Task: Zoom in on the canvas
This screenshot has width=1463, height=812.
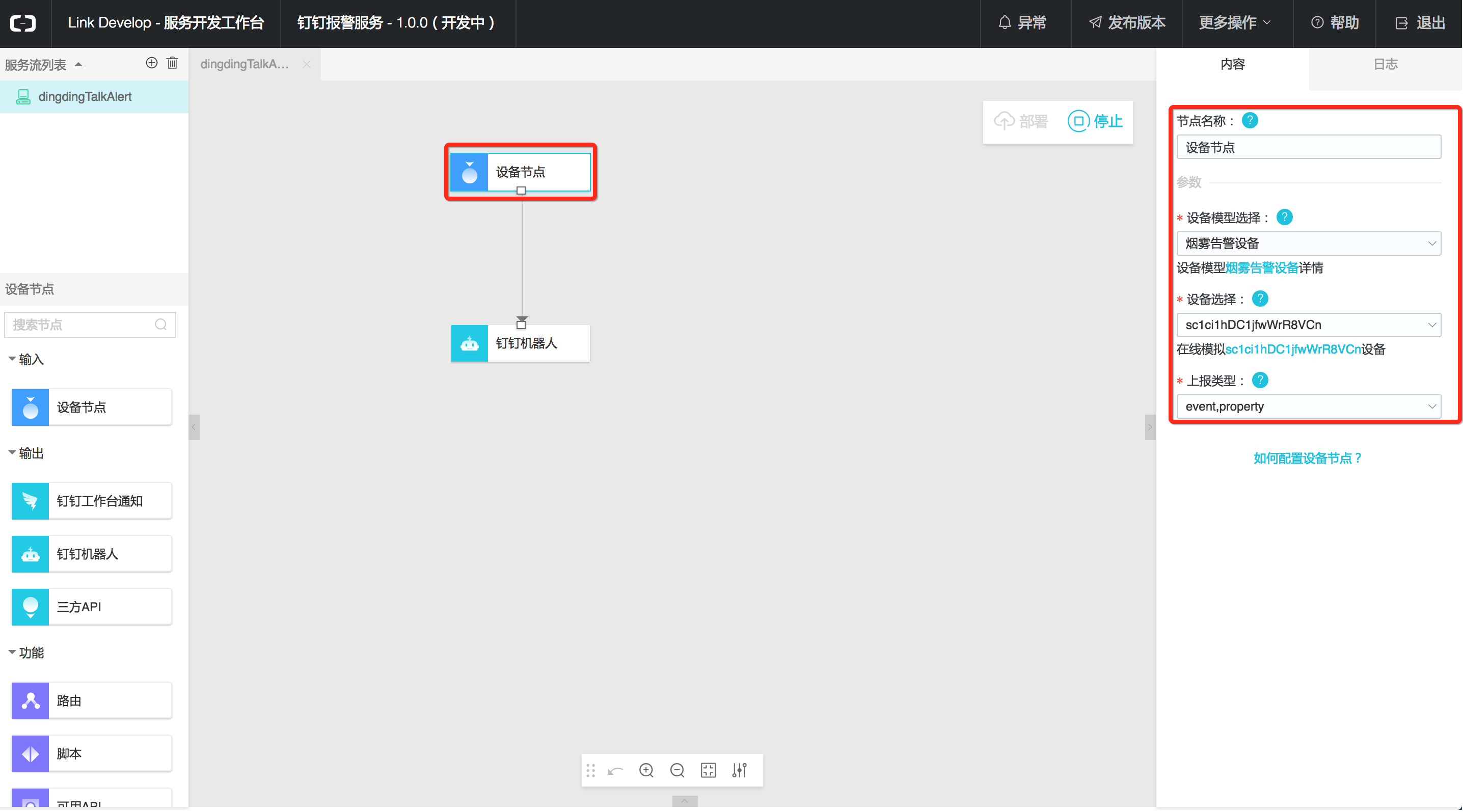Action: tap(646, 770)
